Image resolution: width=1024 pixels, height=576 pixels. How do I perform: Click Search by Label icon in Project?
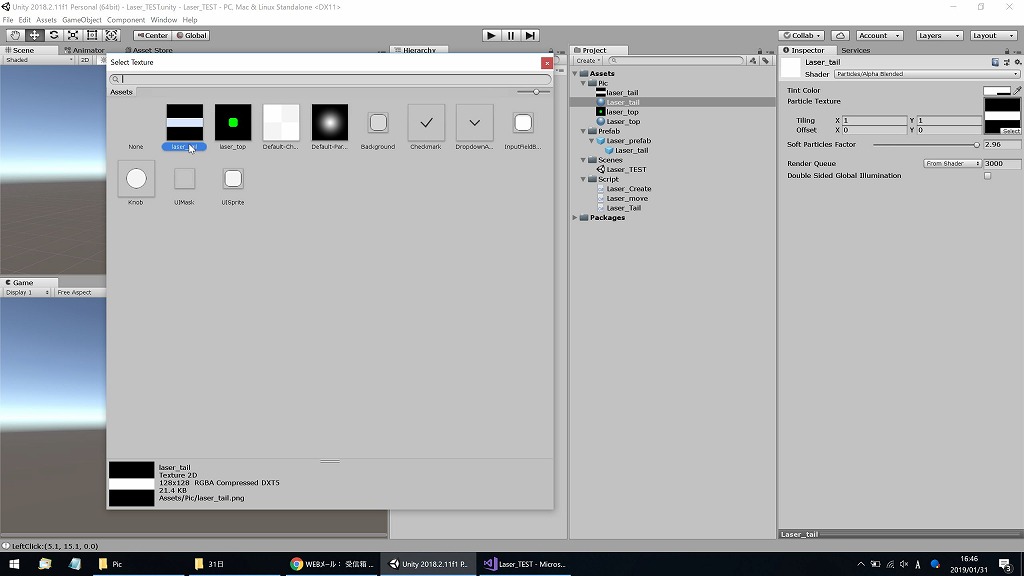pos(765,61)
